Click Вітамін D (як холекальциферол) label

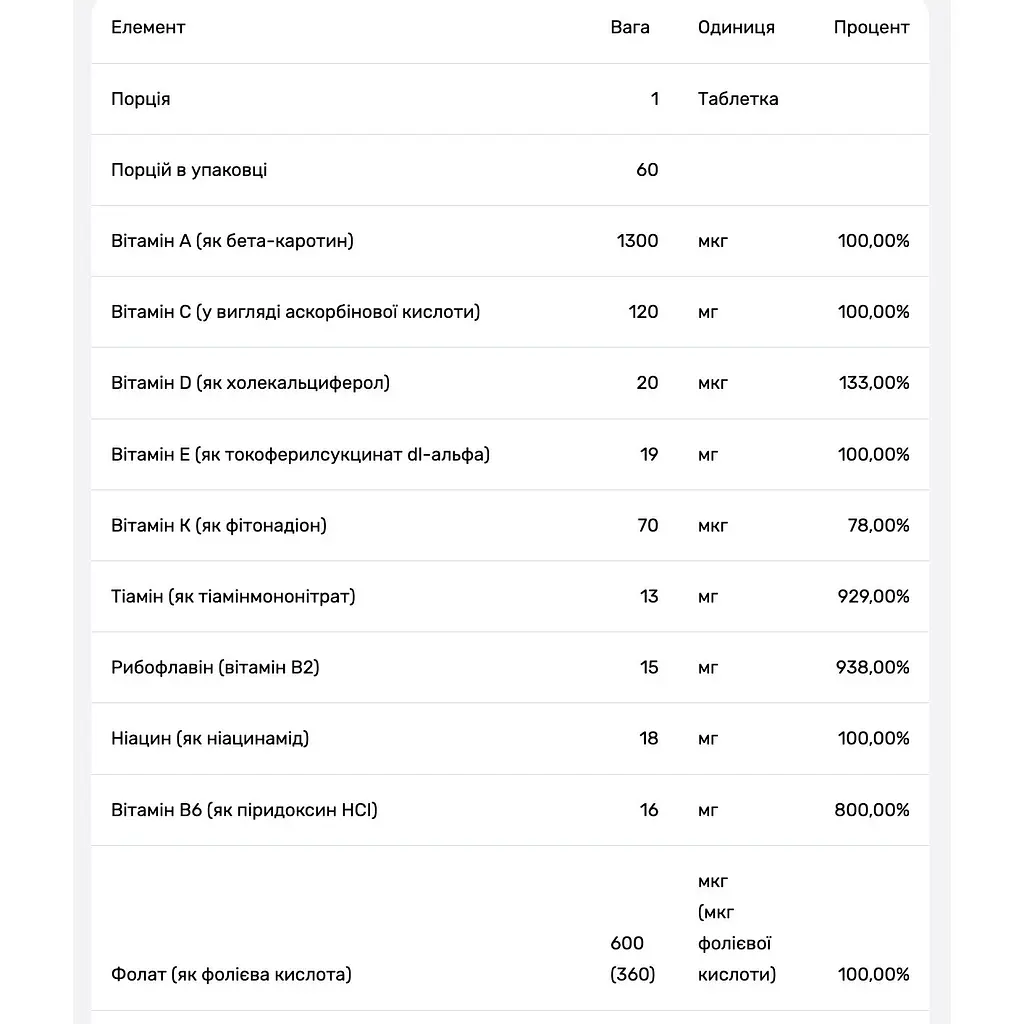coord(250,383)
